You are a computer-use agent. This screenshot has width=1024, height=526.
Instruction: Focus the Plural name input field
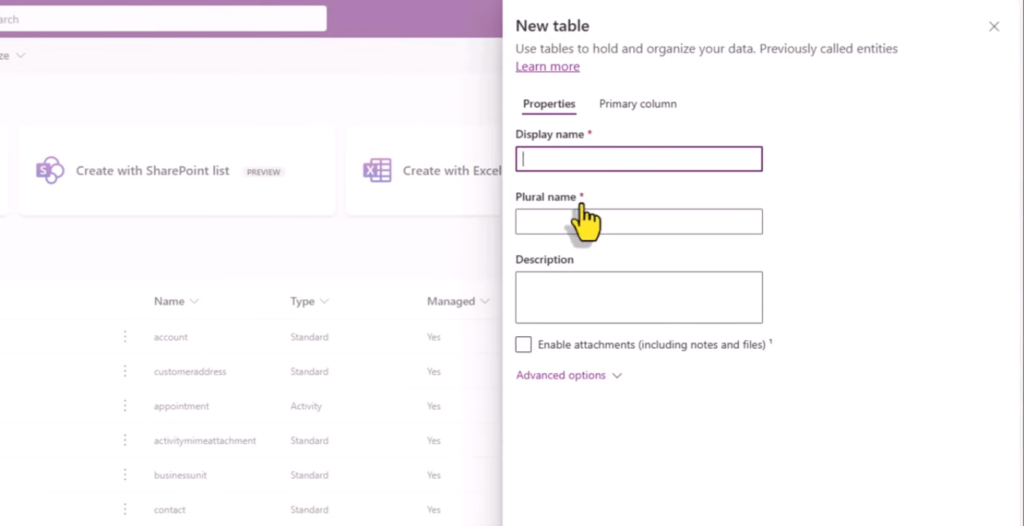tap(639, 222)
